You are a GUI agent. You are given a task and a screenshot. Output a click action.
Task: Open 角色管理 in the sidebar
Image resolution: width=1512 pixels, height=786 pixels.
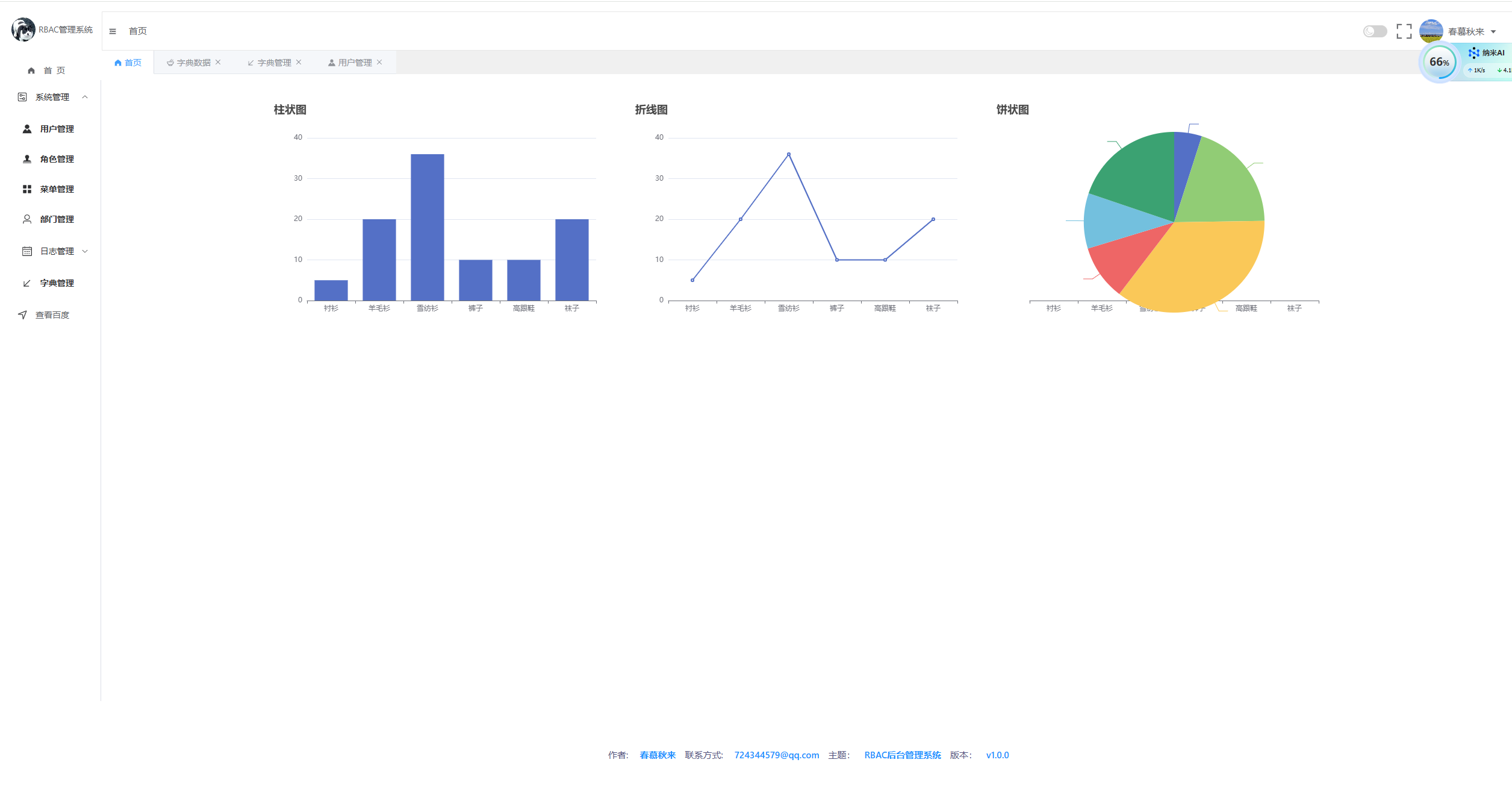pos(57,159)
